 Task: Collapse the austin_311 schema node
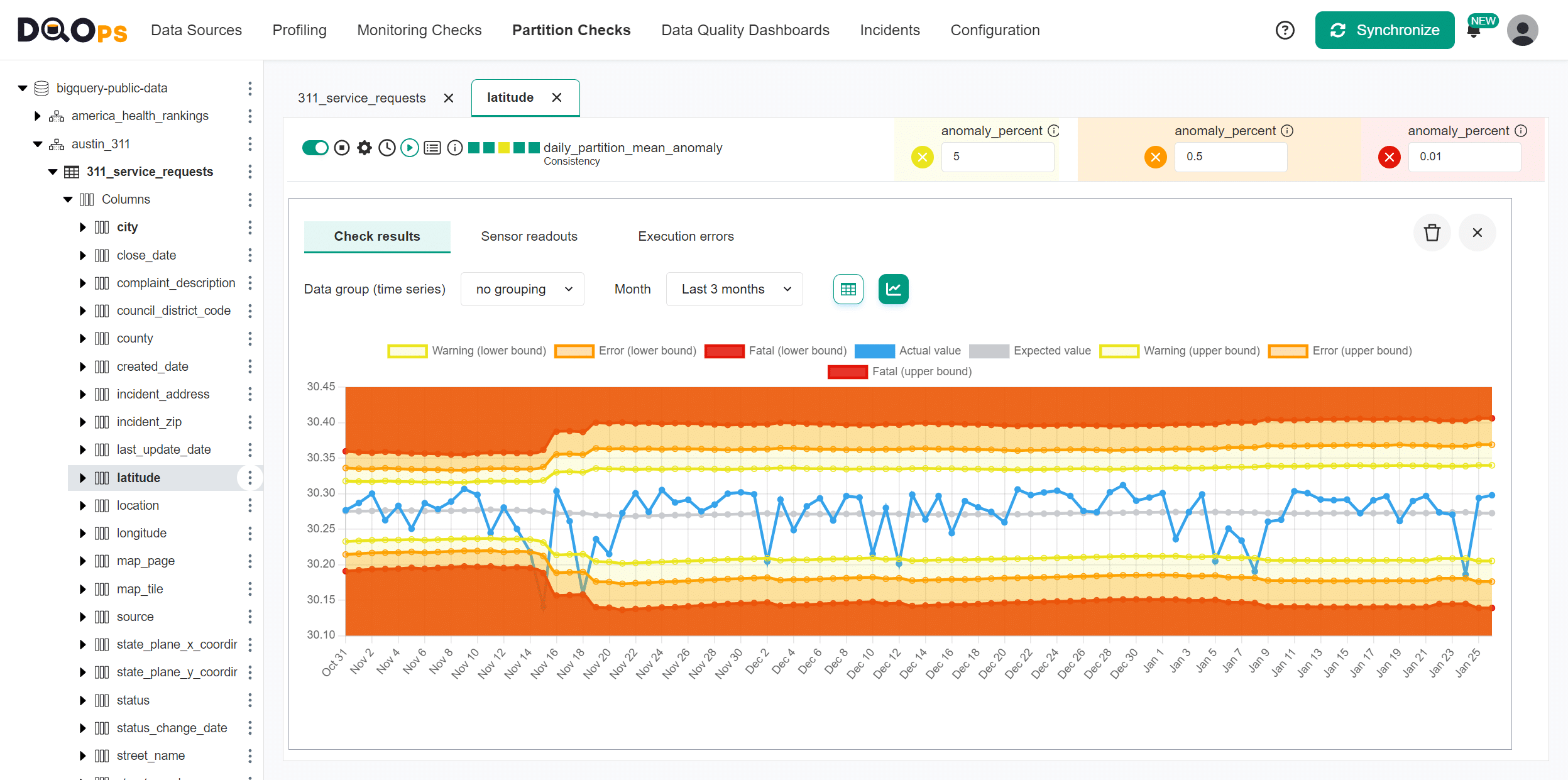36,143
